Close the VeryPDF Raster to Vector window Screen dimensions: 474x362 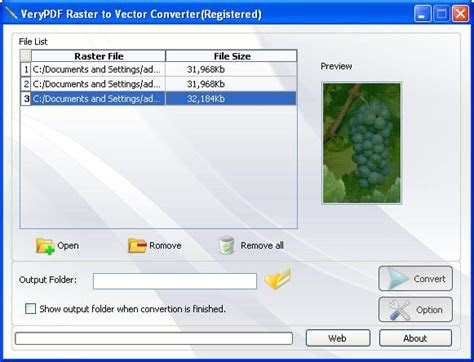tap(460, 14)
